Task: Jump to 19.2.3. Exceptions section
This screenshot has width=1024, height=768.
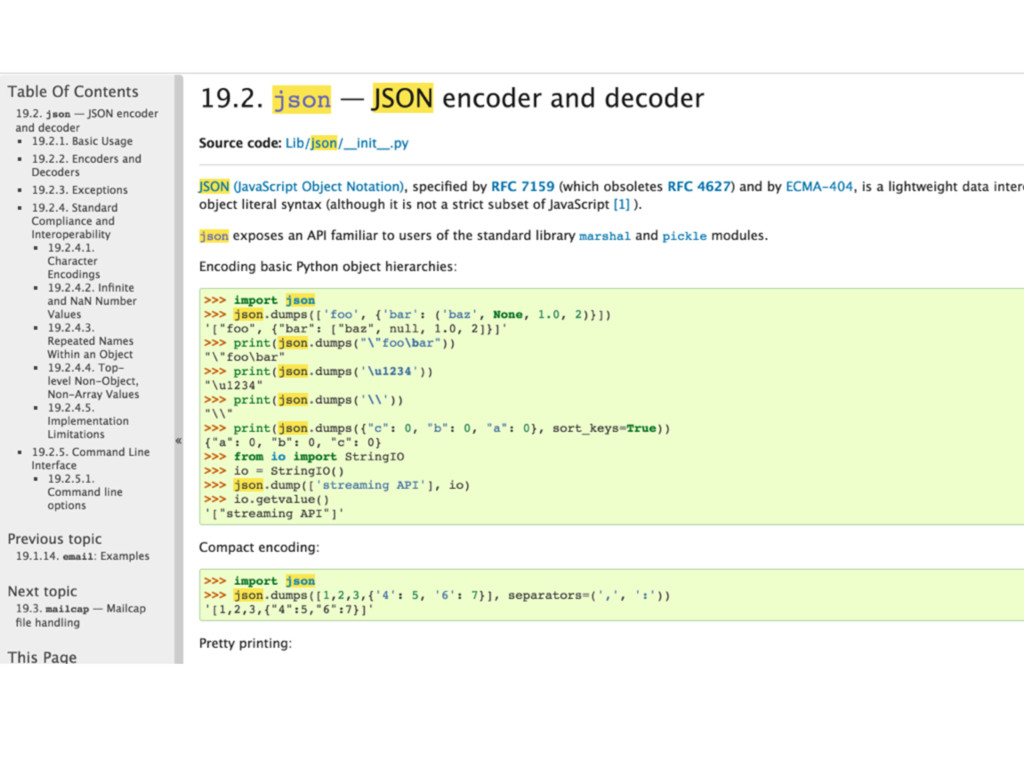Action: pyautogui.click(x=79, y=190)
